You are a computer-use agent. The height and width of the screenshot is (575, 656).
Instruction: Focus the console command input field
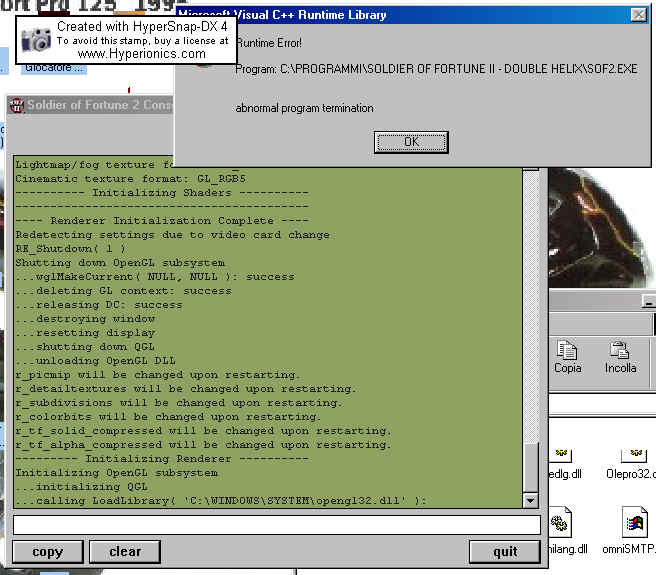pos(277,525)
